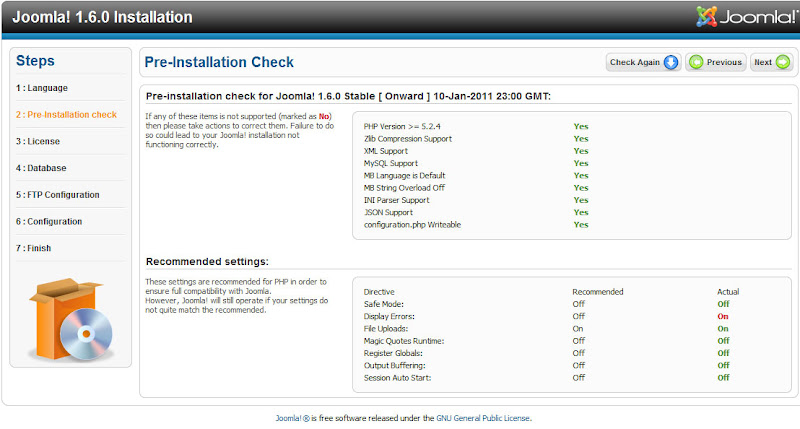Click the Steps sidebar heading
Viewport: 800px width, 429px height.
coord(35,60)
